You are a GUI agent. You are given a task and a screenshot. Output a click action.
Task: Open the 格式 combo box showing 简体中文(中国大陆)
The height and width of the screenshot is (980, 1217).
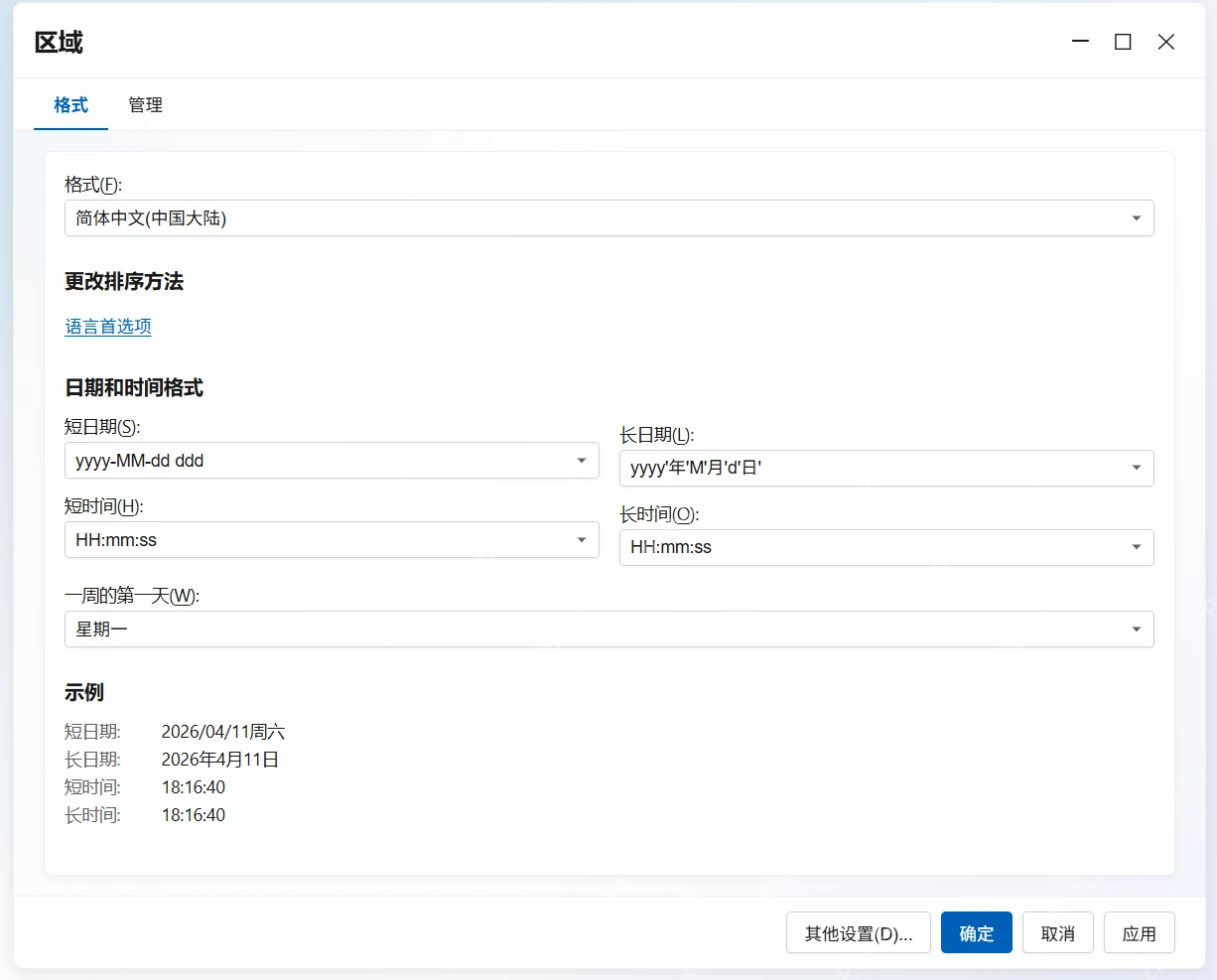pos(608,218)
